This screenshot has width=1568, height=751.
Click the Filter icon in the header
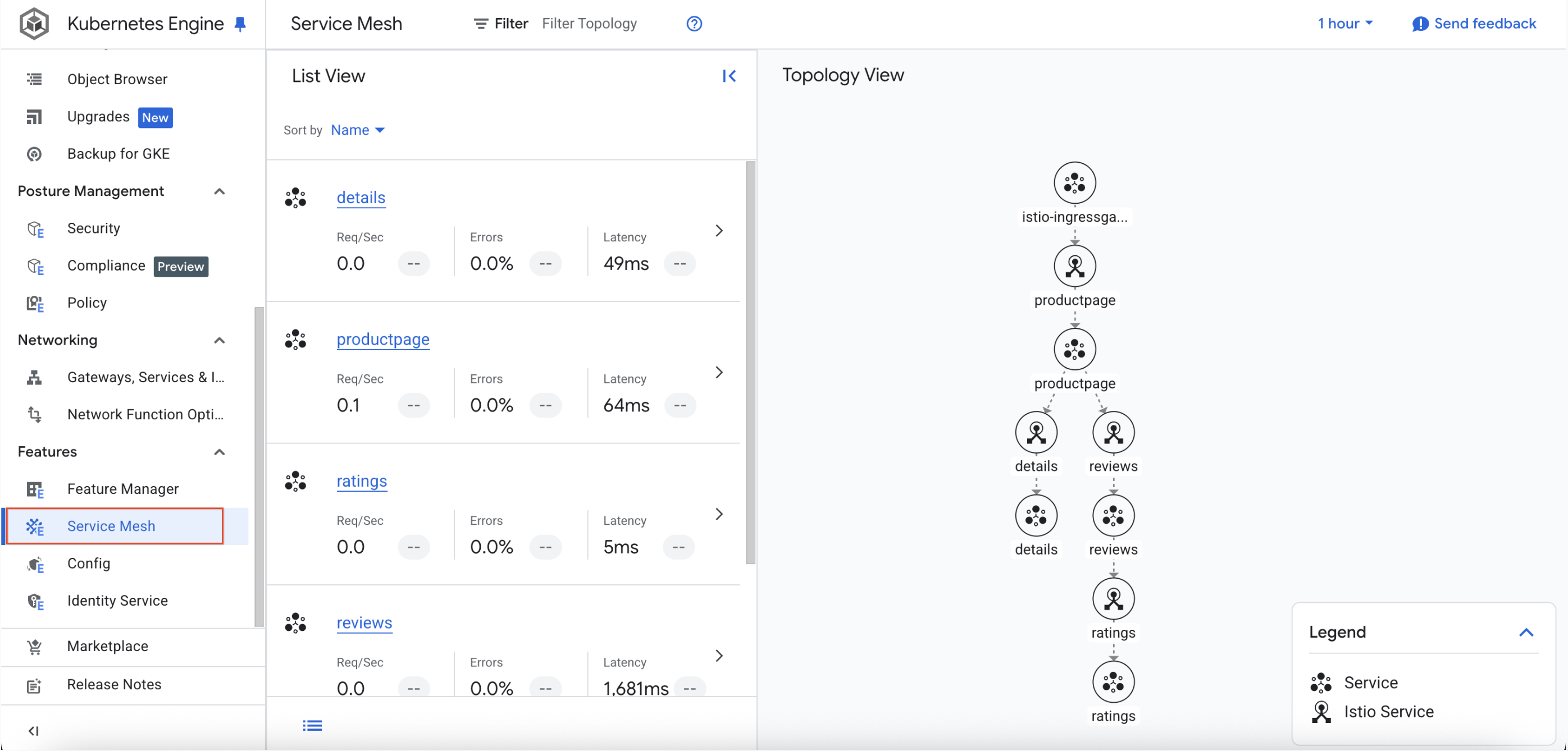481,24
